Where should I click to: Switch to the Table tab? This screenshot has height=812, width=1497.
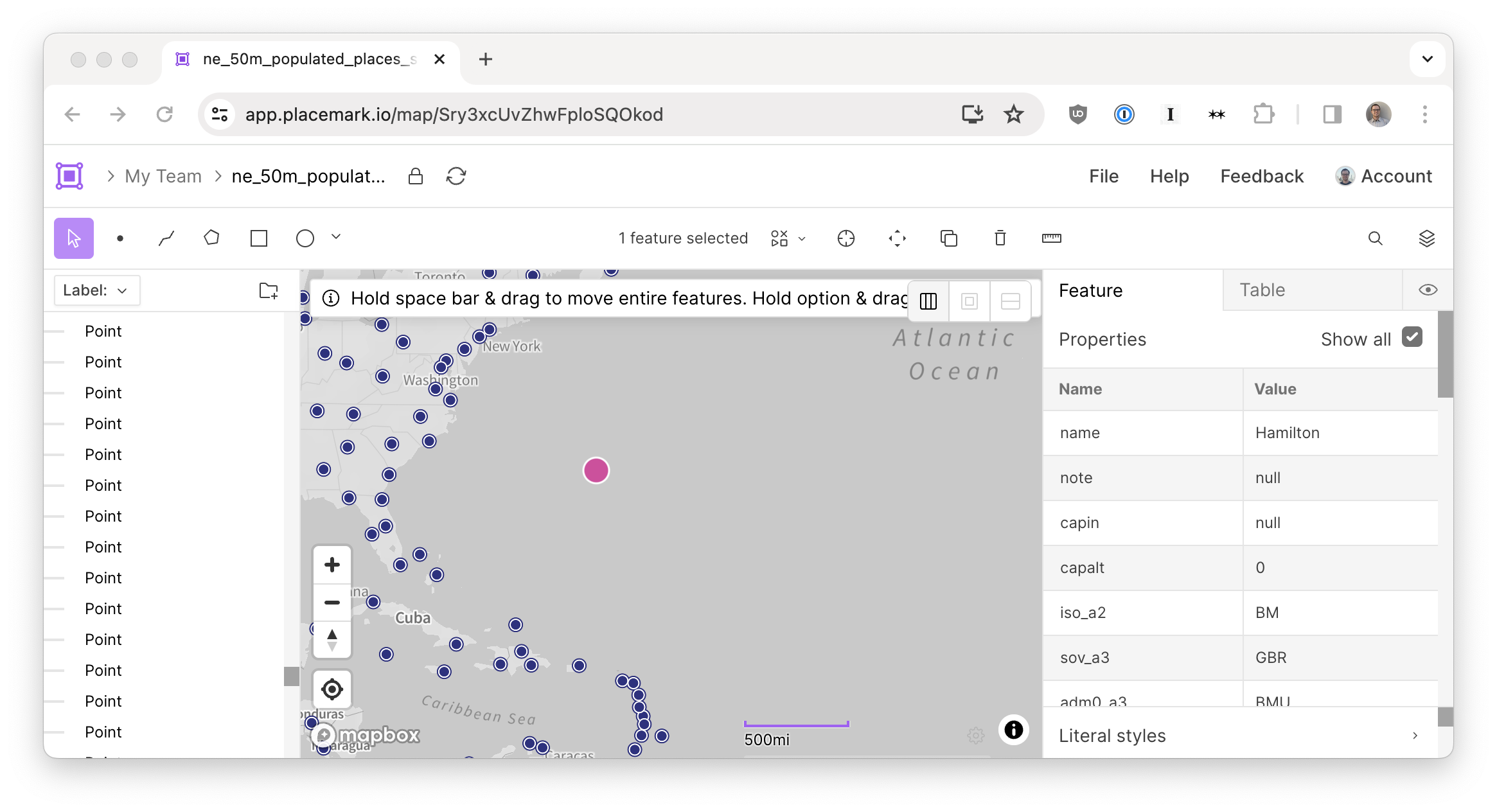[1262, 290]
